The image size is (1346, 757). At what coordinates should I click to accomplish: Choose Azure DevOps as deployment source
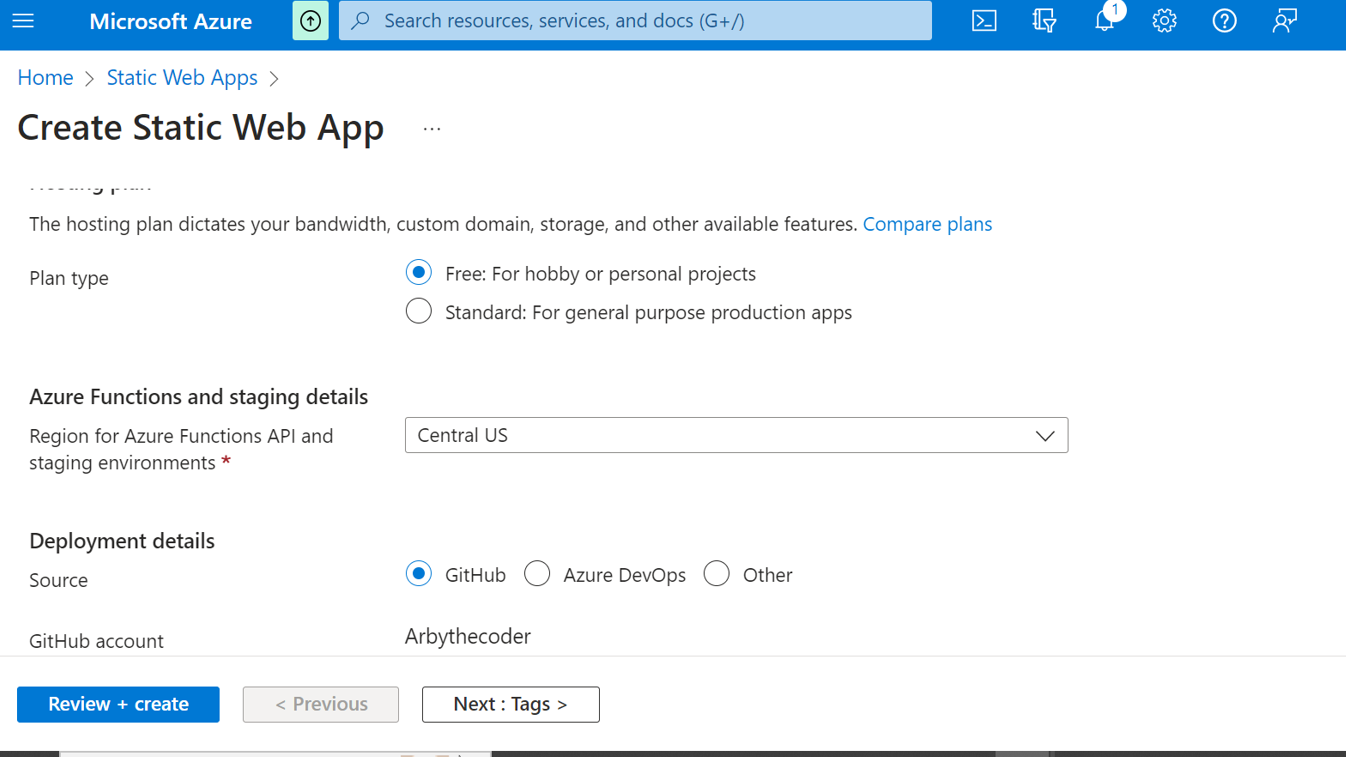pos(537,574)
